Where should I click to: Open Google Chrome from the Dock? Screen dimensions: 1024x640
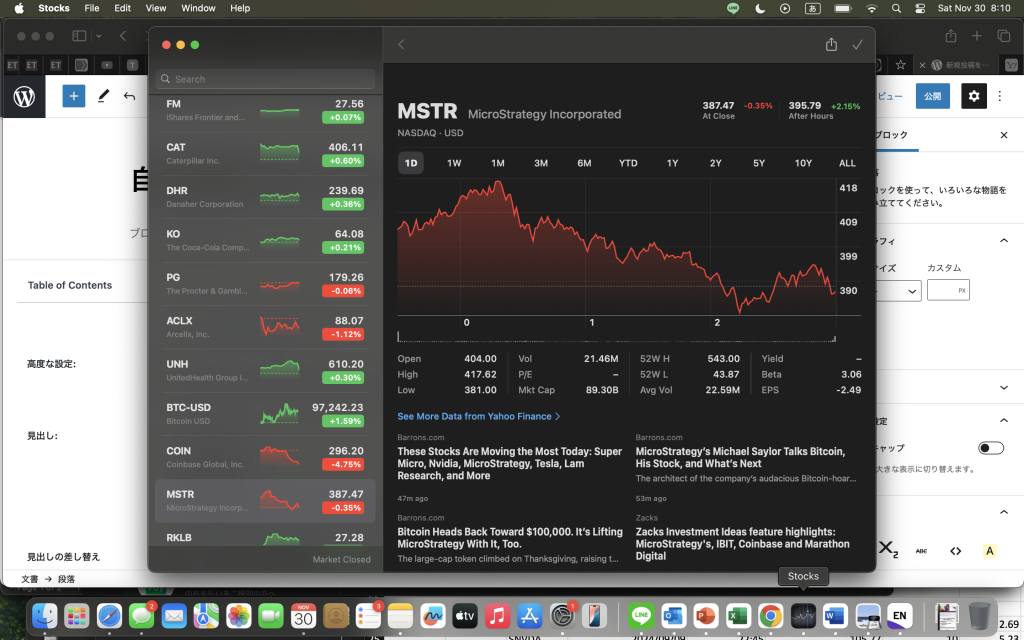[770, 615]
